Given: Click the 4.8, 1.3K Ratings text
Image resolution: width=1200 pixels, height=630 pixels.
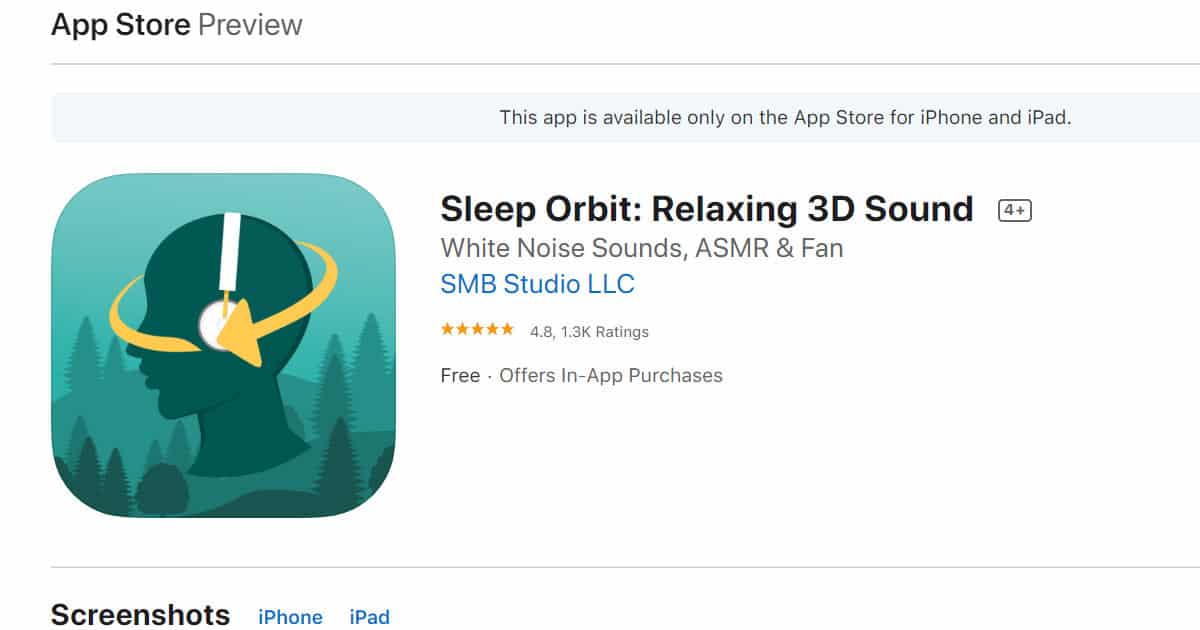Looking at the screenshot, I should 589,331.
